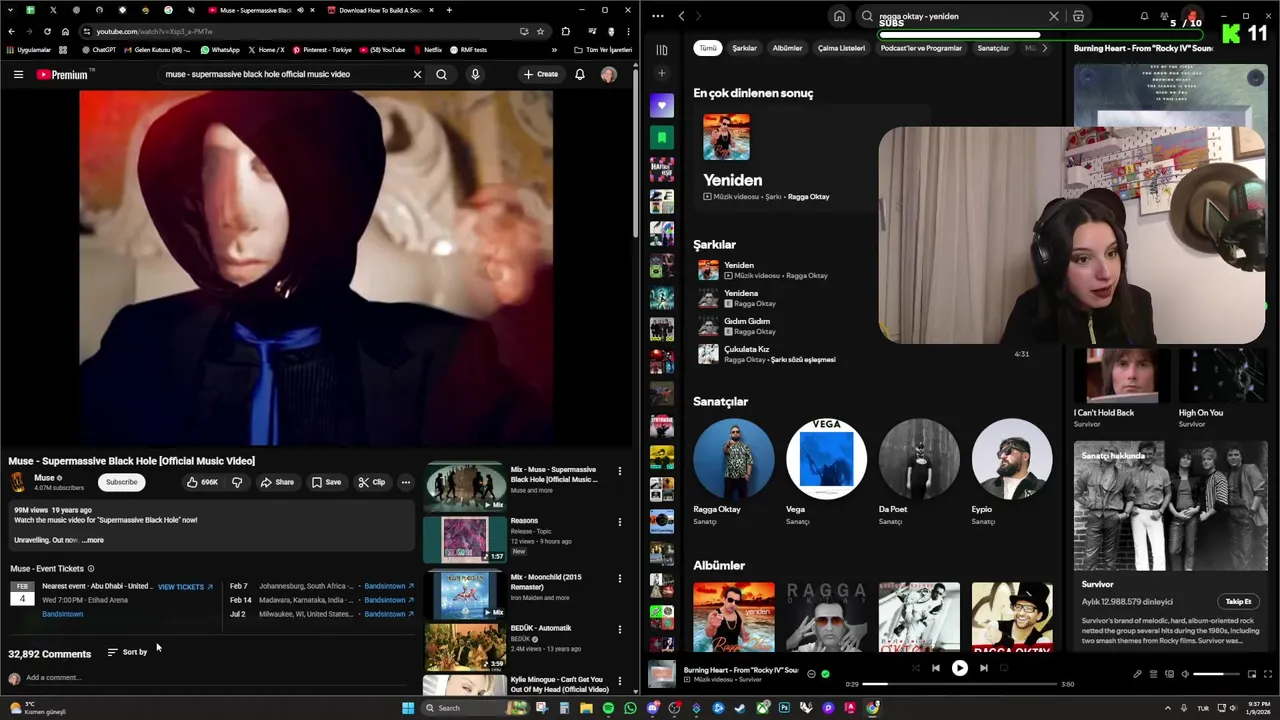
Task: Select the Albümler filter chip
Action: [787, 48]
